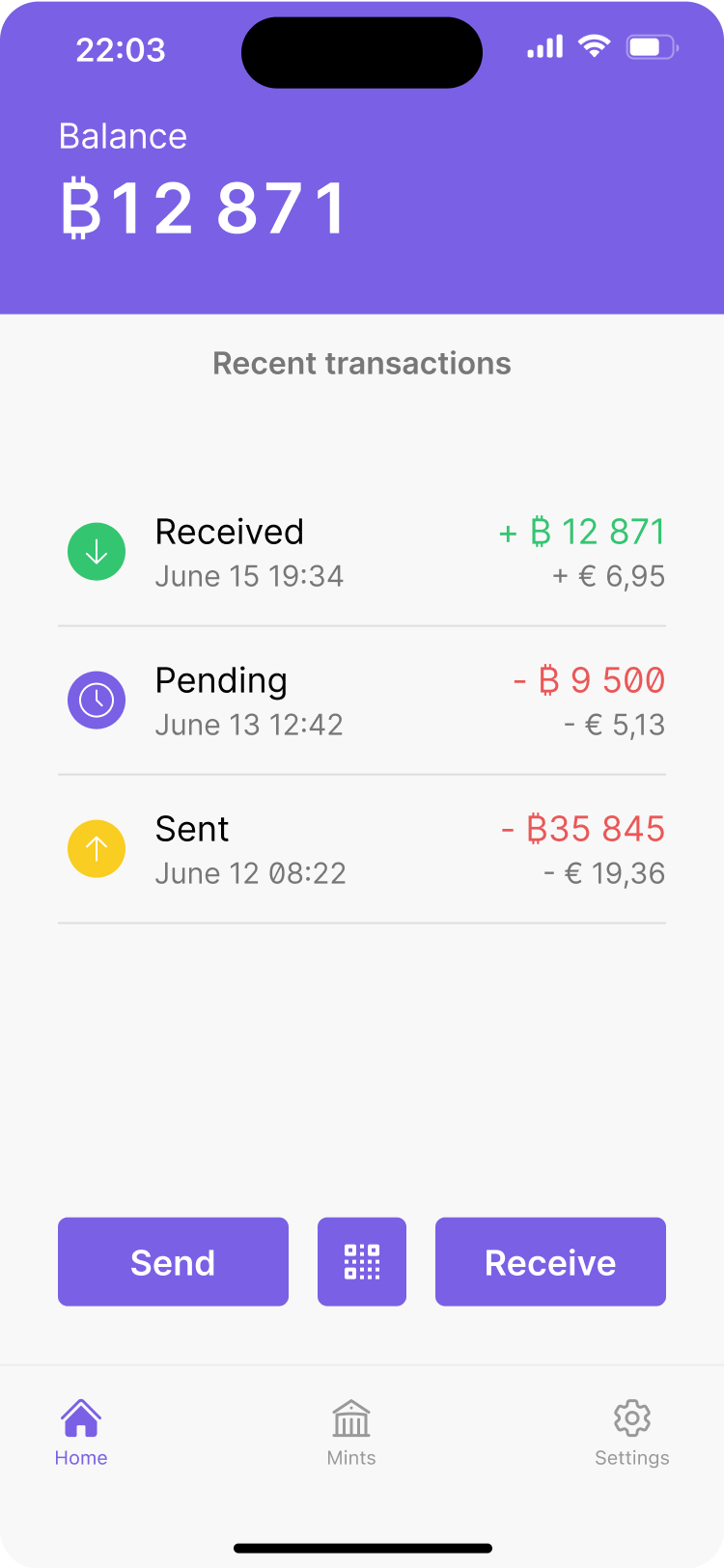The image size is (724, 1568).
Task: Open the QR code scanner
Action: point(362,1262)
